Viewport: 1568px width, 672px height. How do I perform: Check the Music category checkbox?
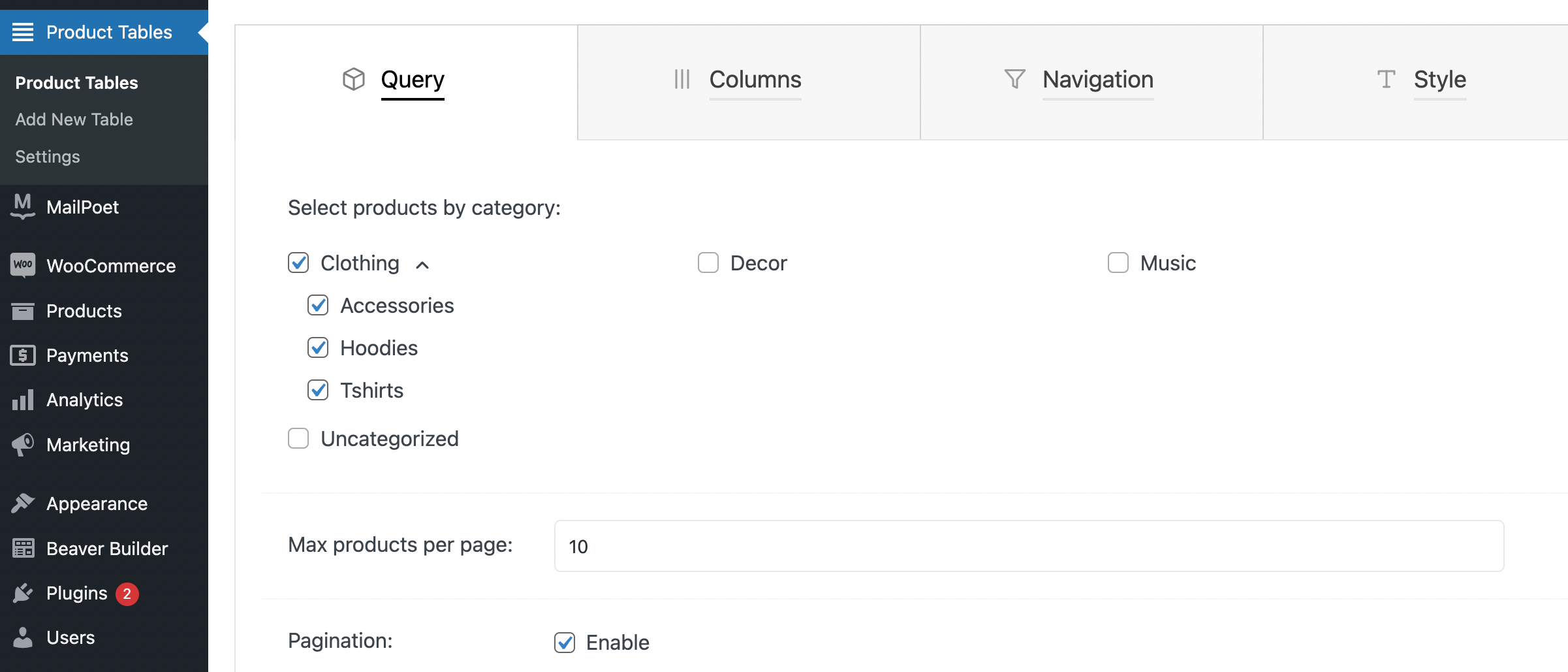coord(1118,263)
